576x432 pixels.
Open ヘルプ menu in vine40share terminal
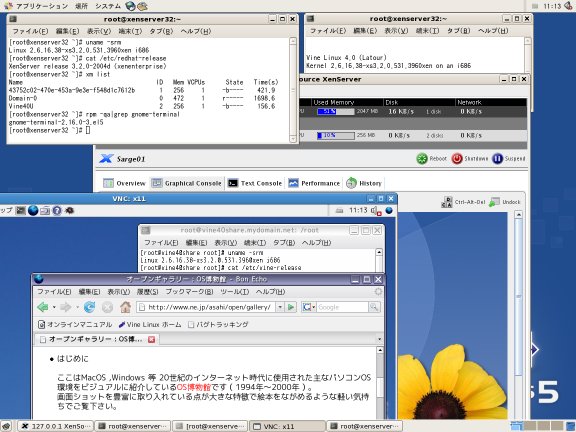coord(316,243)
